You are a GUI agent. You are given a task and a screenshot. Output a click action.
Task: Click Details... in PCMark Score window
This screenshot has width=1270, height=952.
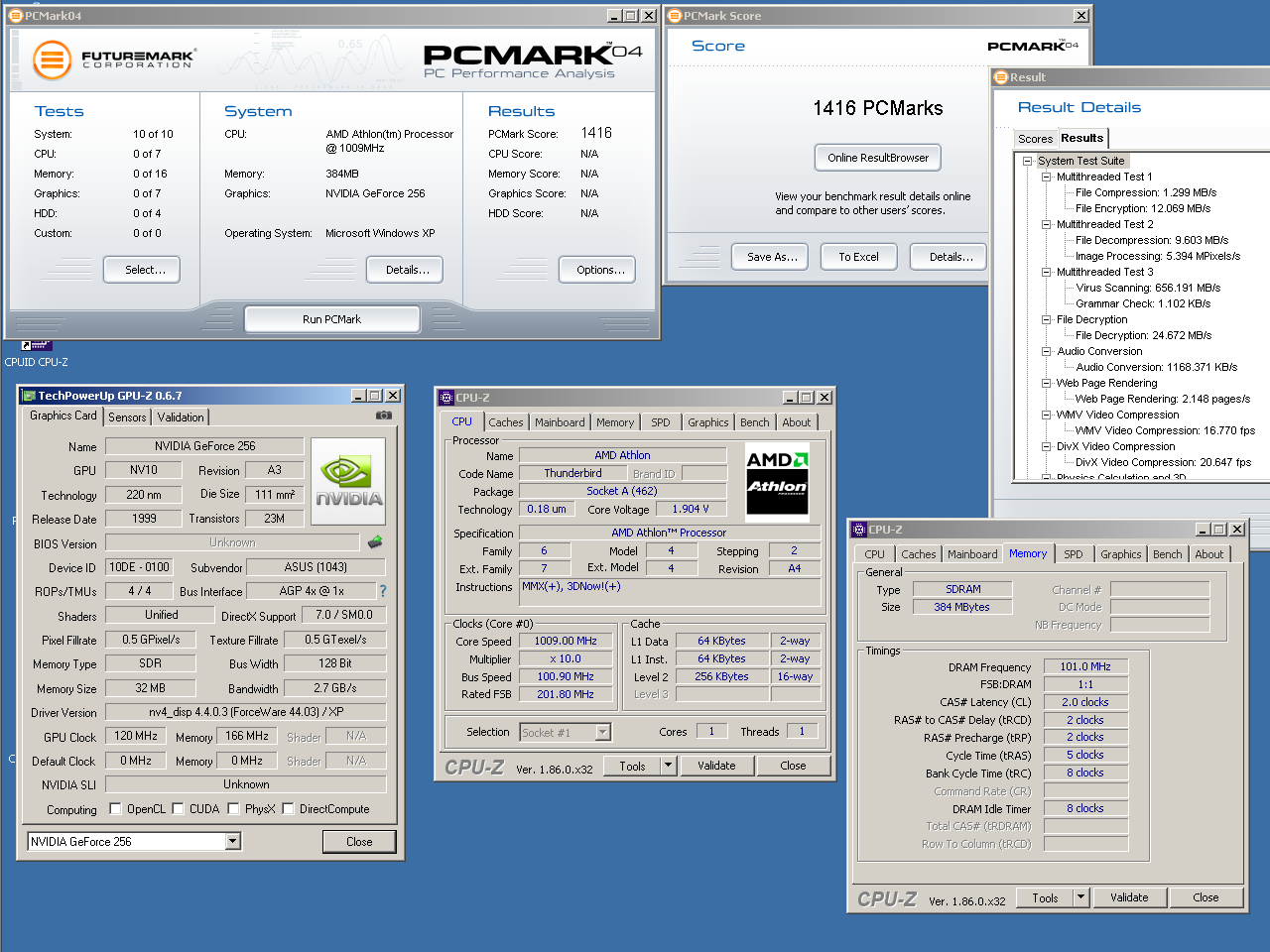click(950, 257)
